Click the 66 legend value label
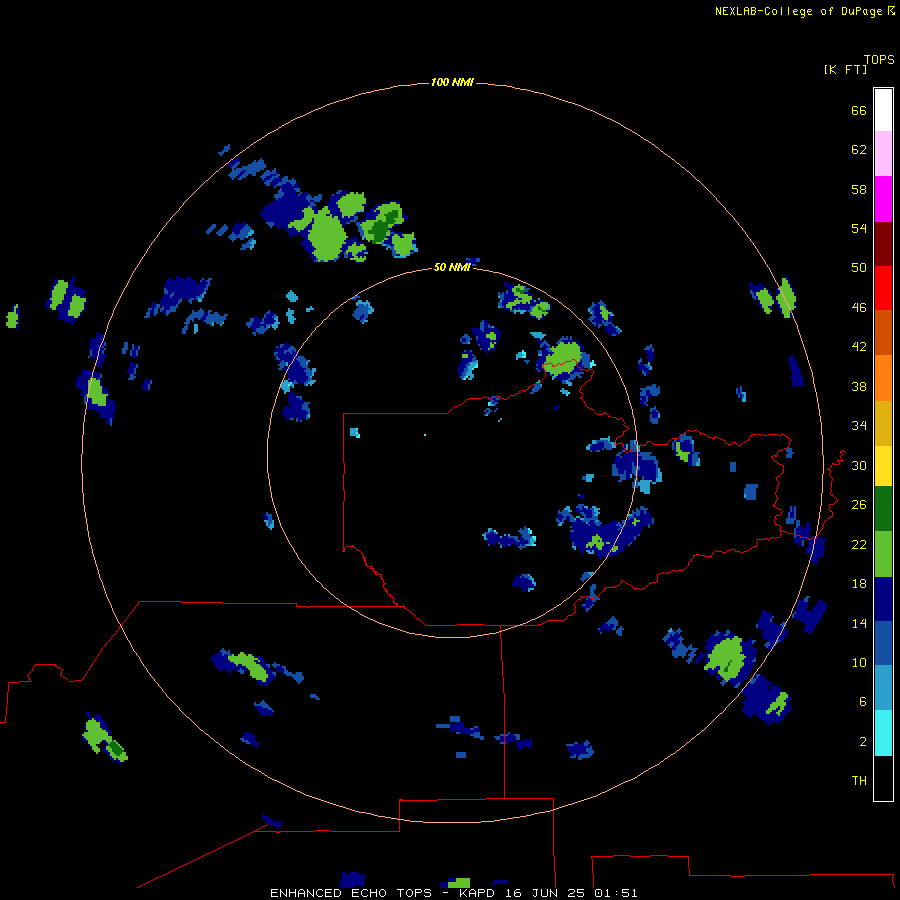This screenshot has width=900, height=900. pos(859,111)
